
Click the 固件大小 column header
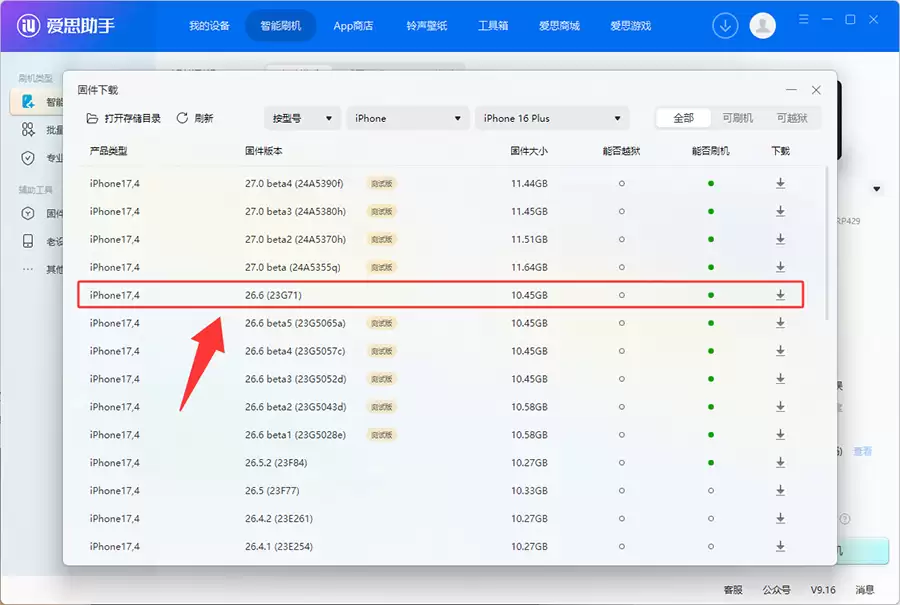[529, 151]
